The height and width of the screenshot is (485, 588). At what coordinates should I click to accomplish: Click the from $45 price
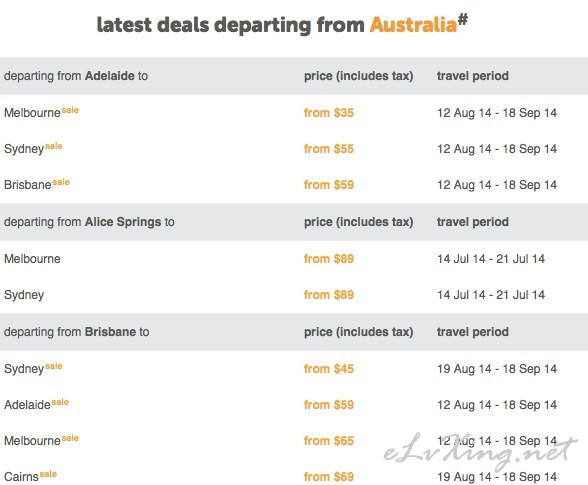tap(328, 368)
